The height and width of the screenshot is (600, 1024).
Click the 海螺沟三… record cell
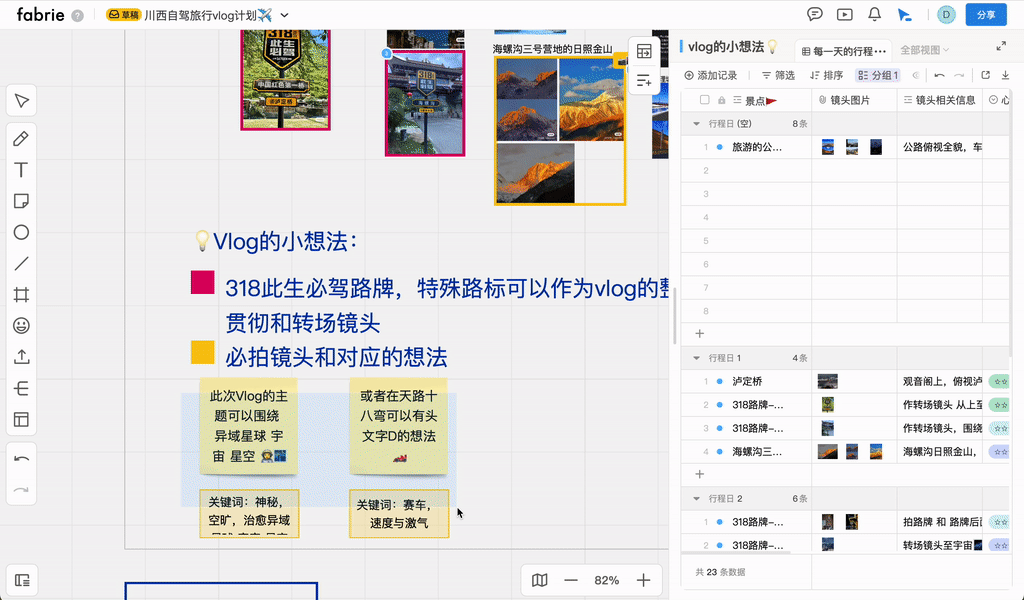[x=758, y=451]
